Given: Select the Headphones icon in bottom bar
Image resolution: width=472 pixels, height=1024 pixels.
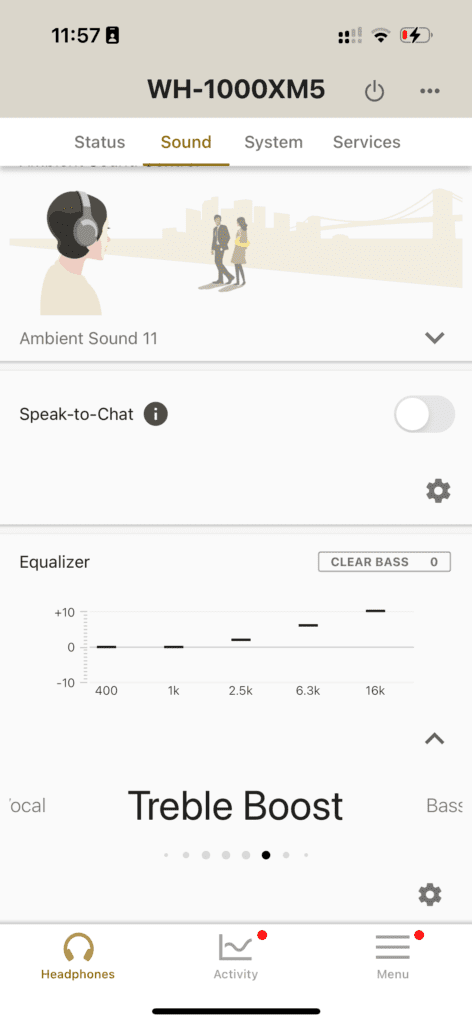Looking at the screenshot, I should 78,947.
